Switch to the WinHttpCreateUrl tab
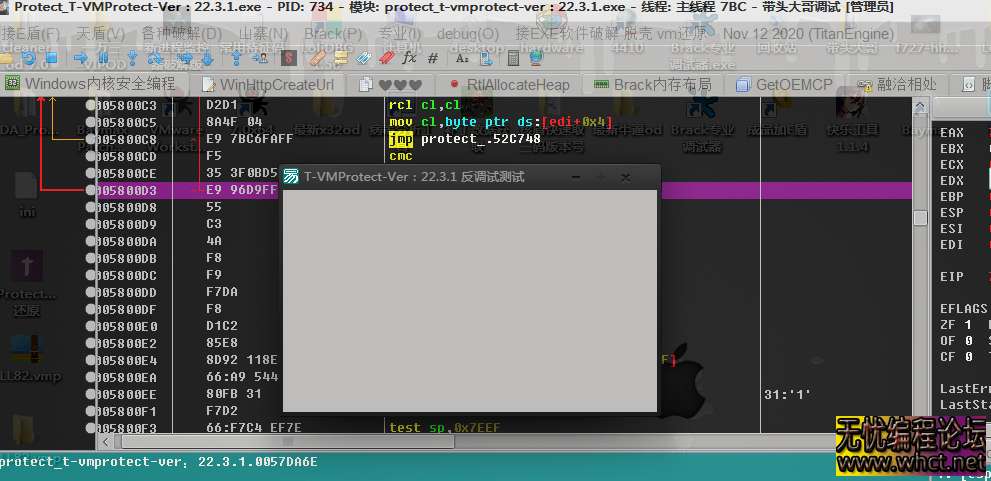 [267, 85]
